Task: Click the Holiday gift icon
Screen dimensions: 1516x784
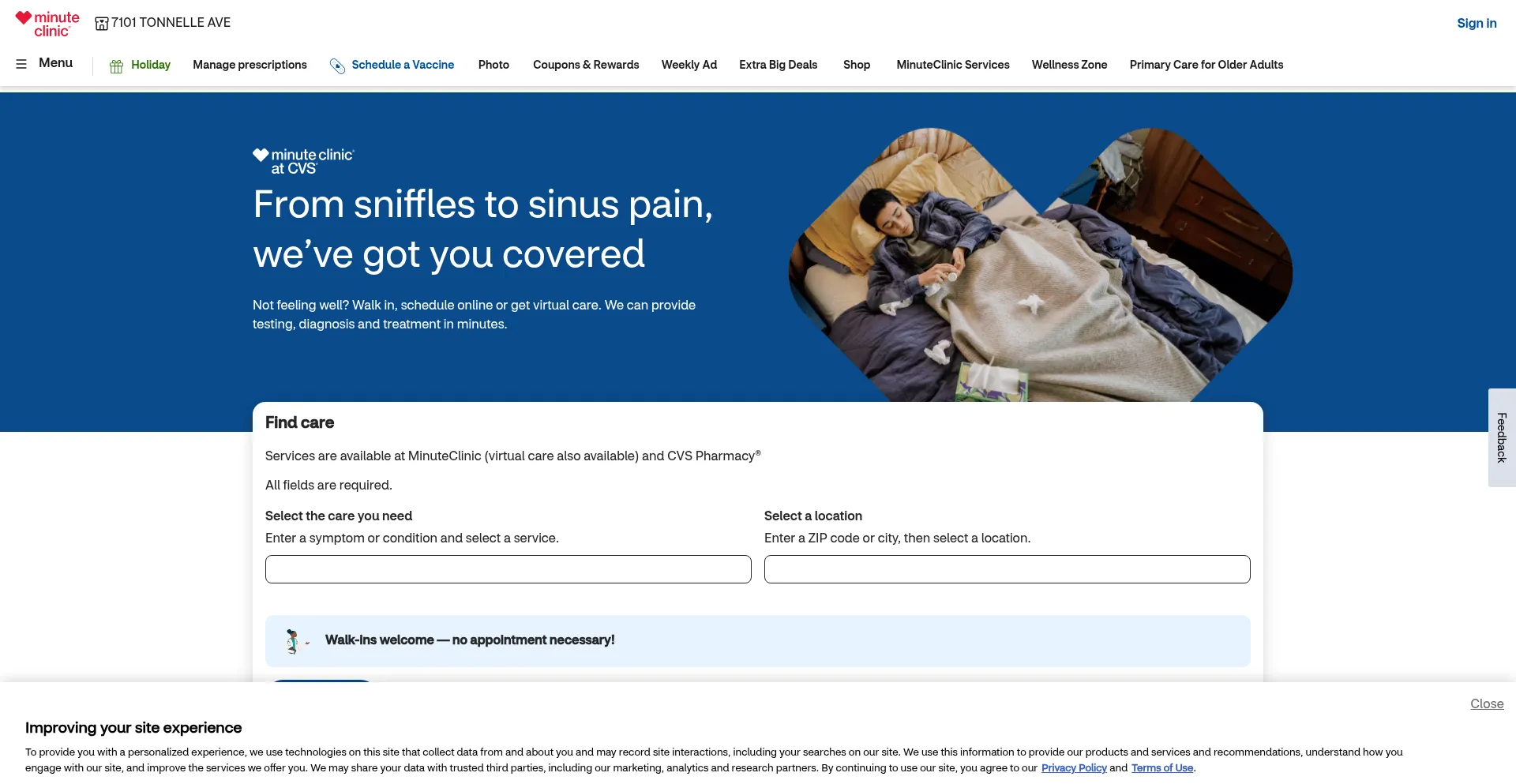Action: coord(116,66)
